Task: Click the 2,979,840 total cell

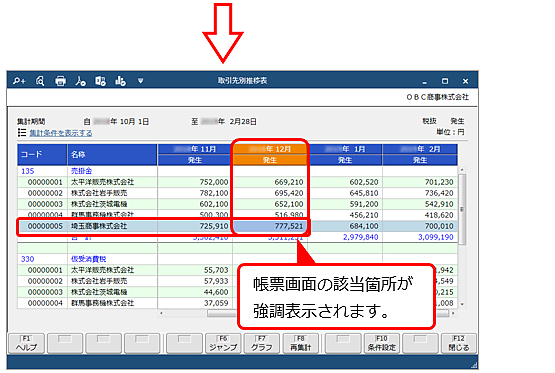Action: (345, 237)
